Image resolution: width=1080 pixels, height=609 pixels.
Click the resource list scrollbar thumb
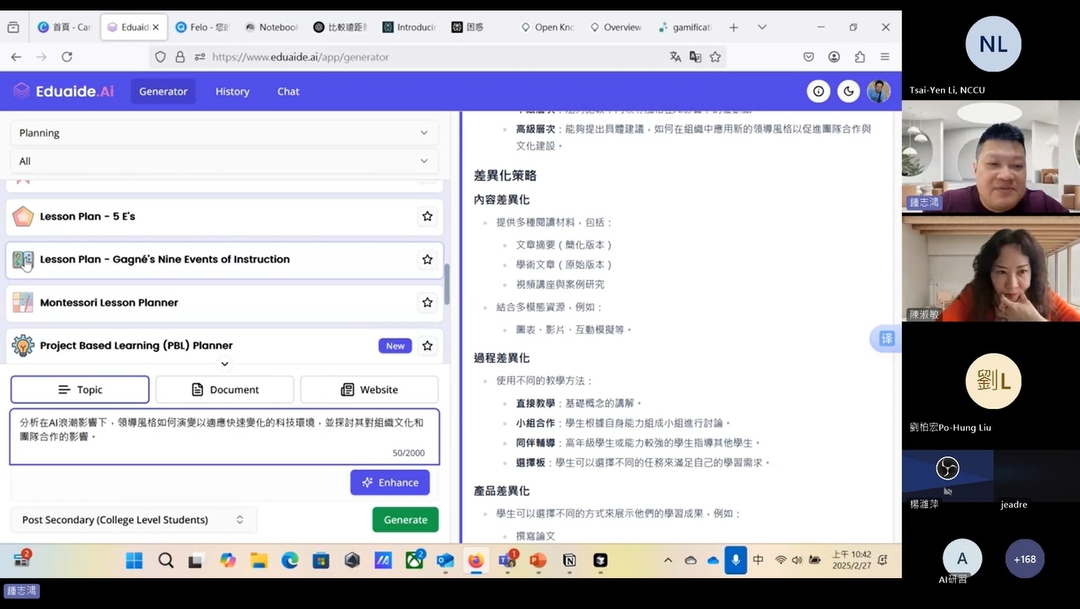pos(447,284)
